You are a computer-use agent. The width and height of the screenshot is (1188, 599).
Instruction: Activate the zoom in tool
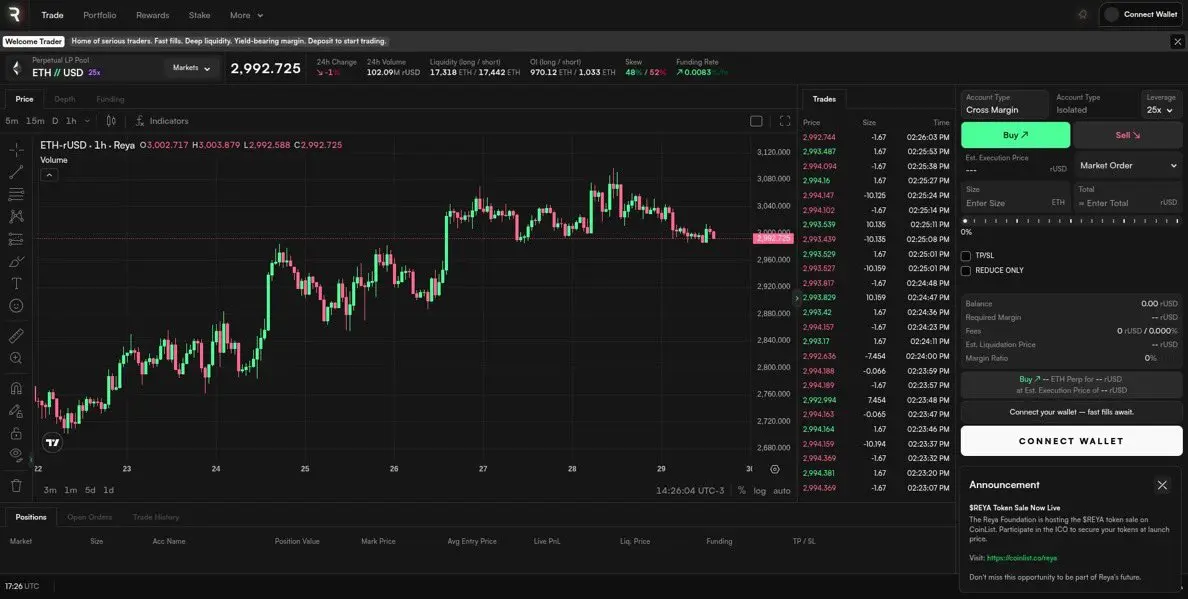click(x=16, y=357)
